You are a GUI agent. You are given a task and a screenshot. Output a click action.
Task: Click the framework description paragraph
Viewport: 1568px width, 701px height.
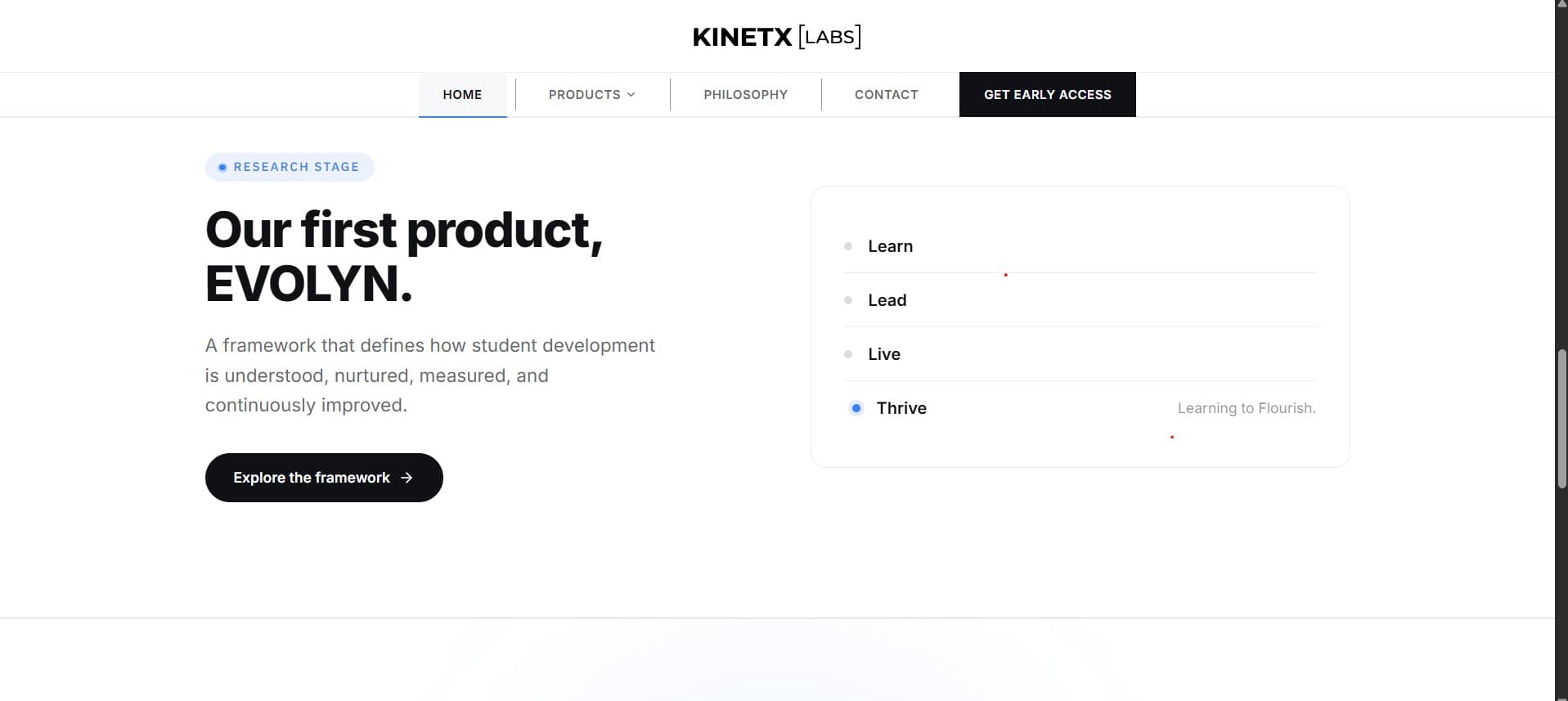(429, 375)
